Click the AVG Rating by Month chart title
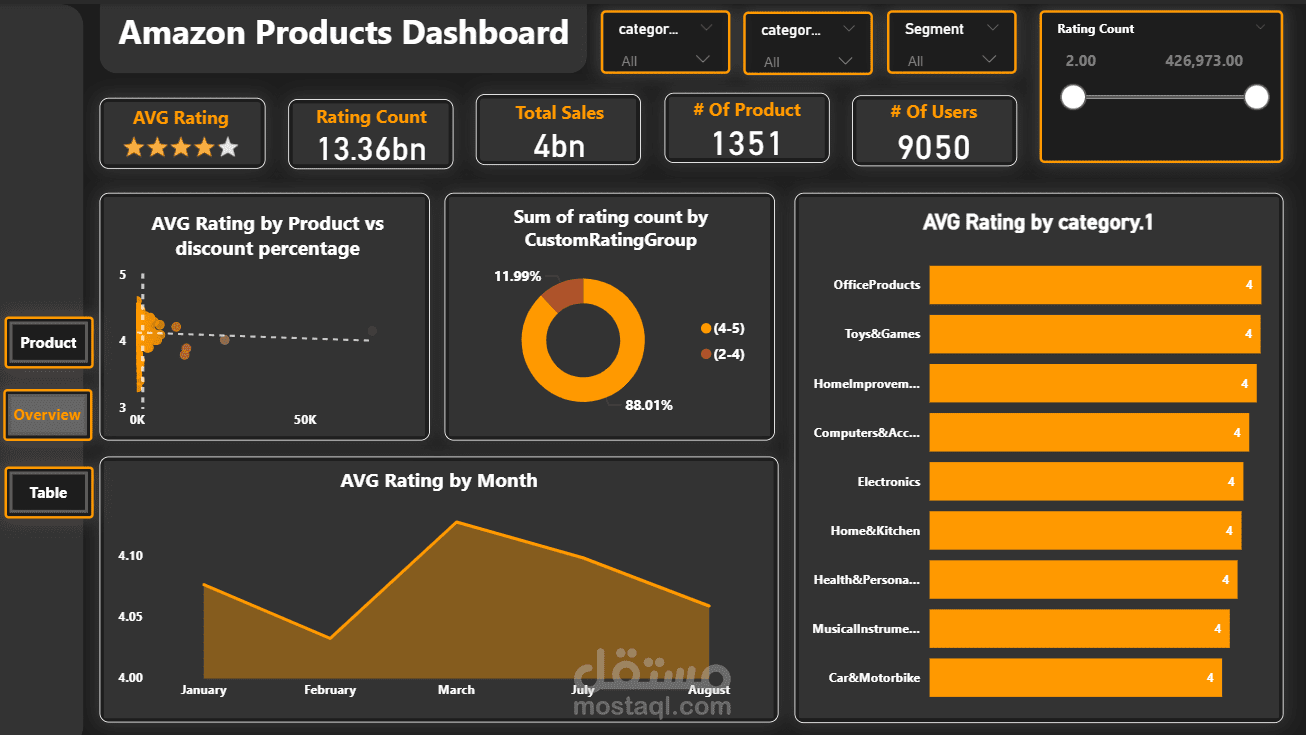 point(439,481)
